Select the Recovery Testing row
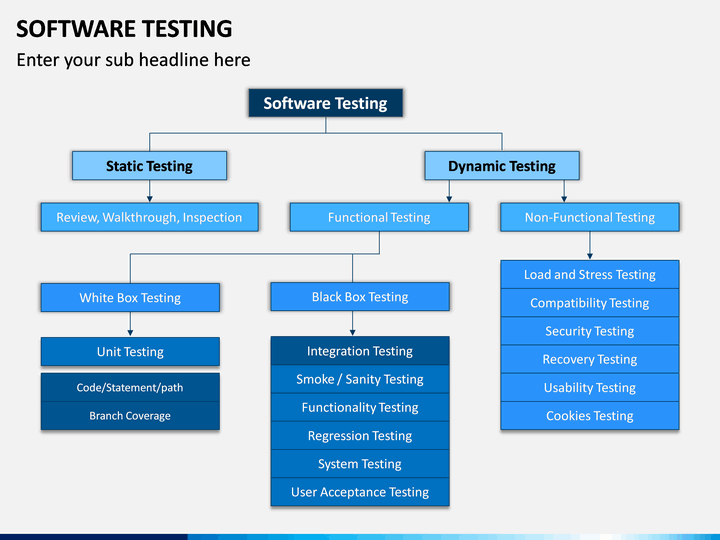720x540 pixels. pyautogui.click(x=590, y=359)
